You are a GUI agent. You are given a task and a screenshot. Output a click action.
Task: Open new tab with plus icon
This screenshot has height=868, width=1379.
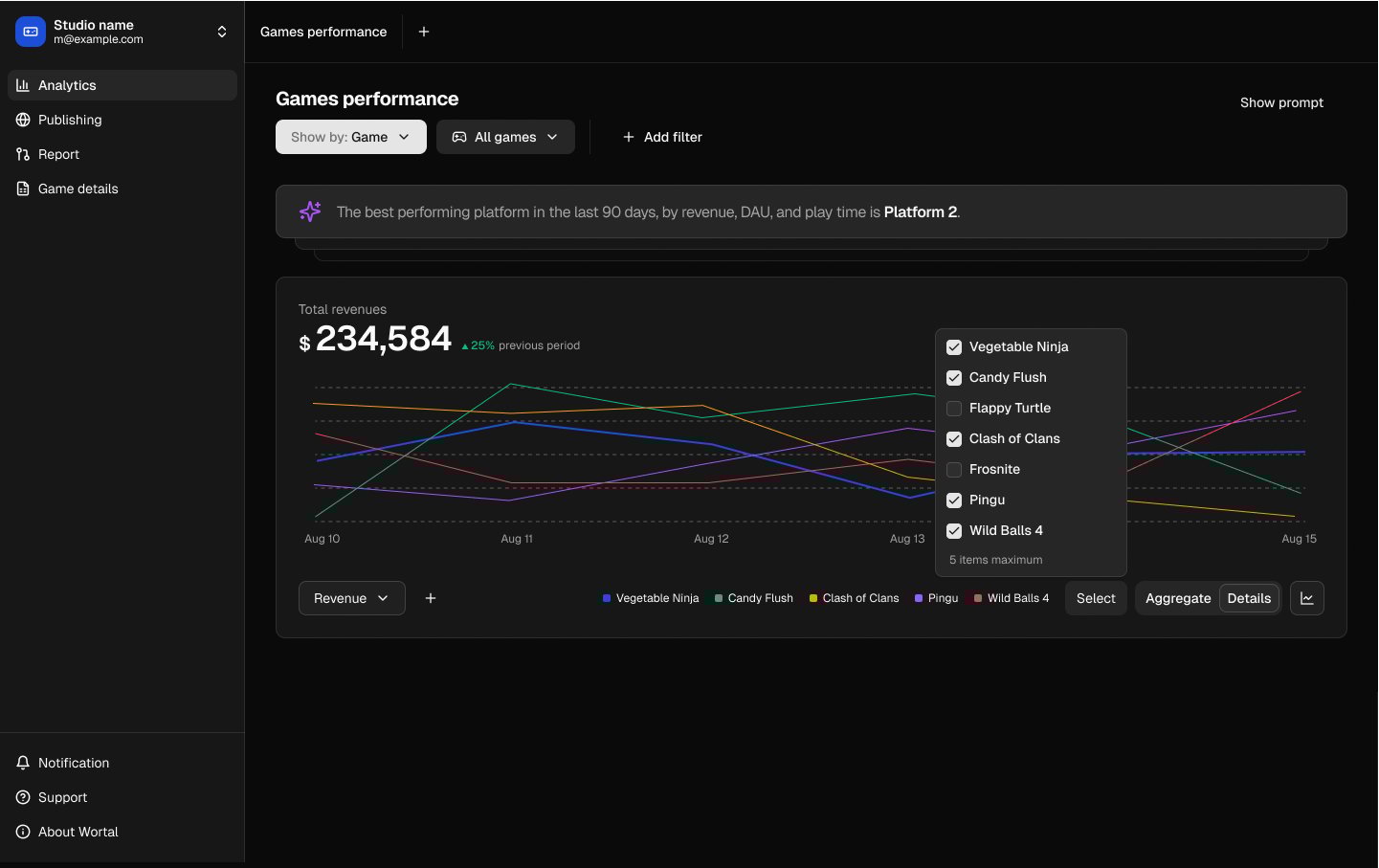(424, 32)
